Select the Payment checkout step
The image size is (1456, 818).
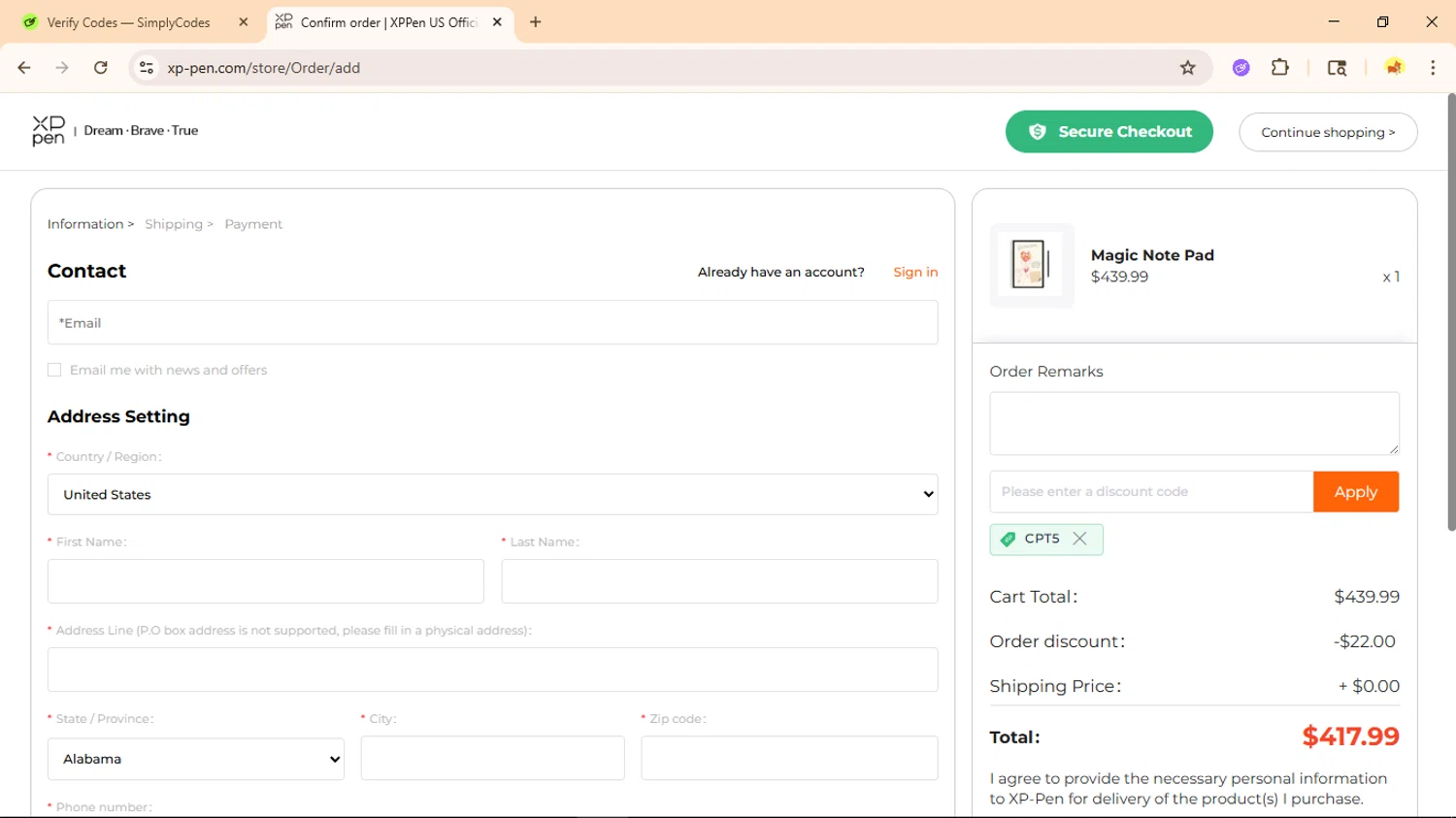pyautogui.click(x=253, y=224)
